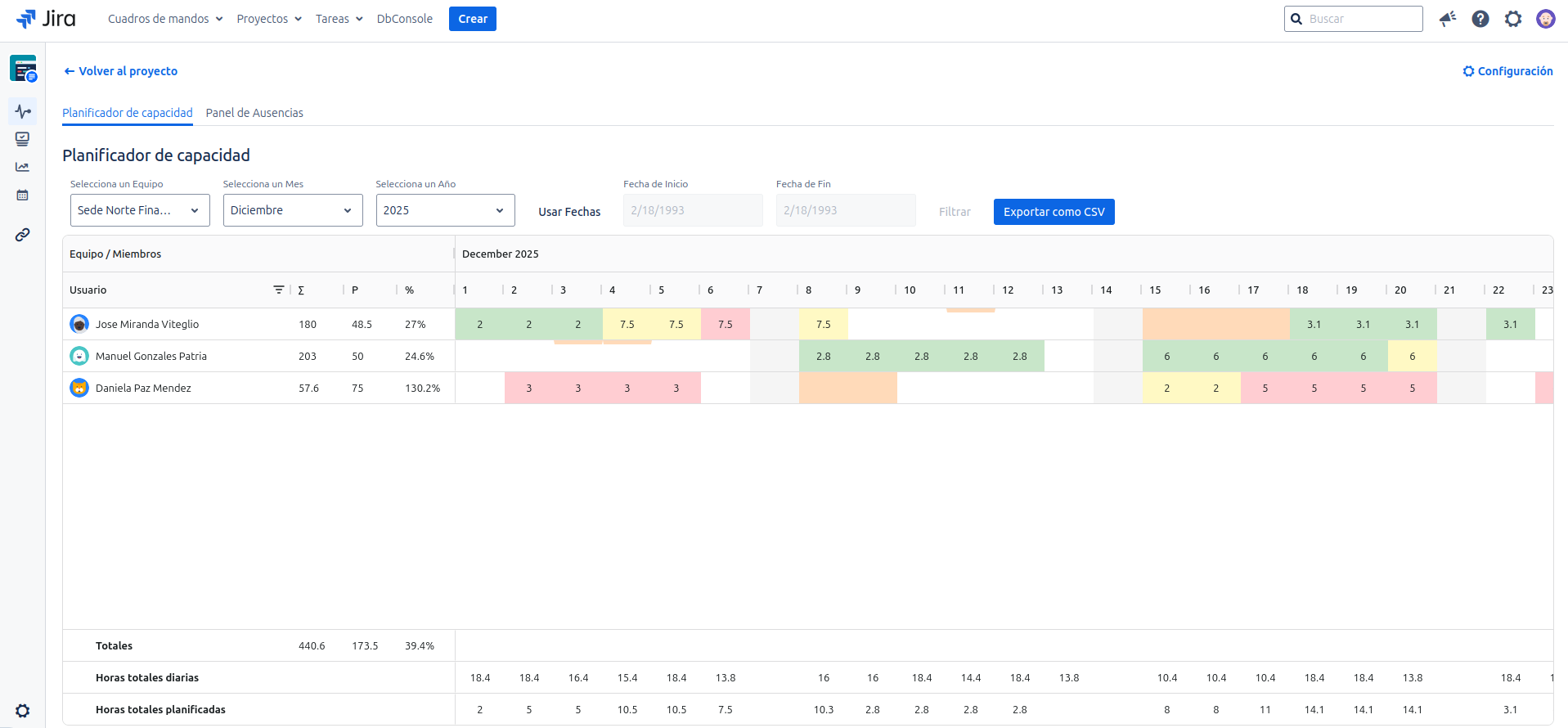Viewport: 1568px width, 728px height.
Task: Click the filter icon beside Usuario column
Action: pyautogui.click(x=279, y=290)
